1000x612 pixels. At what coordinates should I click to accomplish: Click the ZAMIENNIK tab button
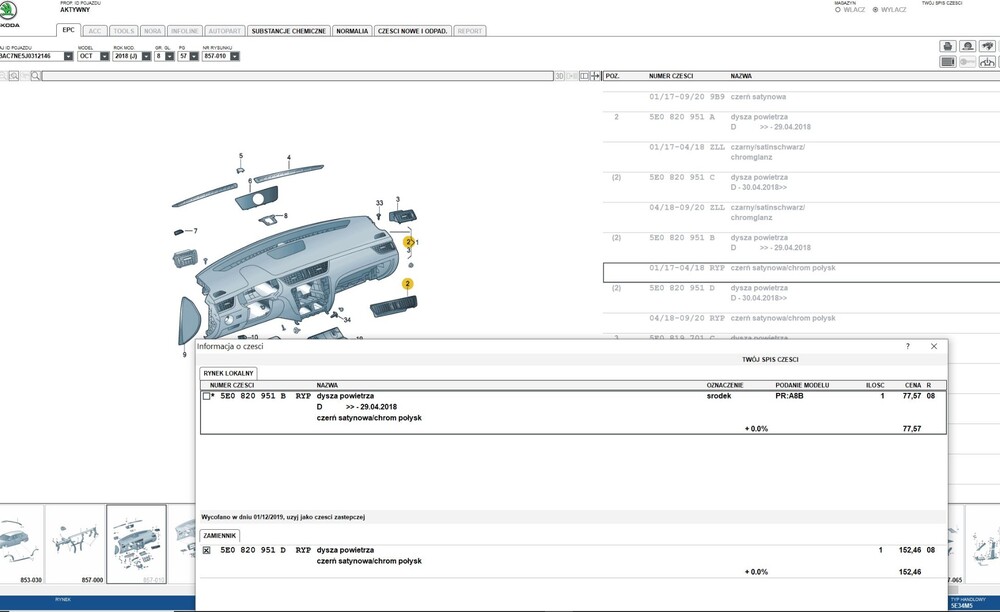(x=220, y=536)
